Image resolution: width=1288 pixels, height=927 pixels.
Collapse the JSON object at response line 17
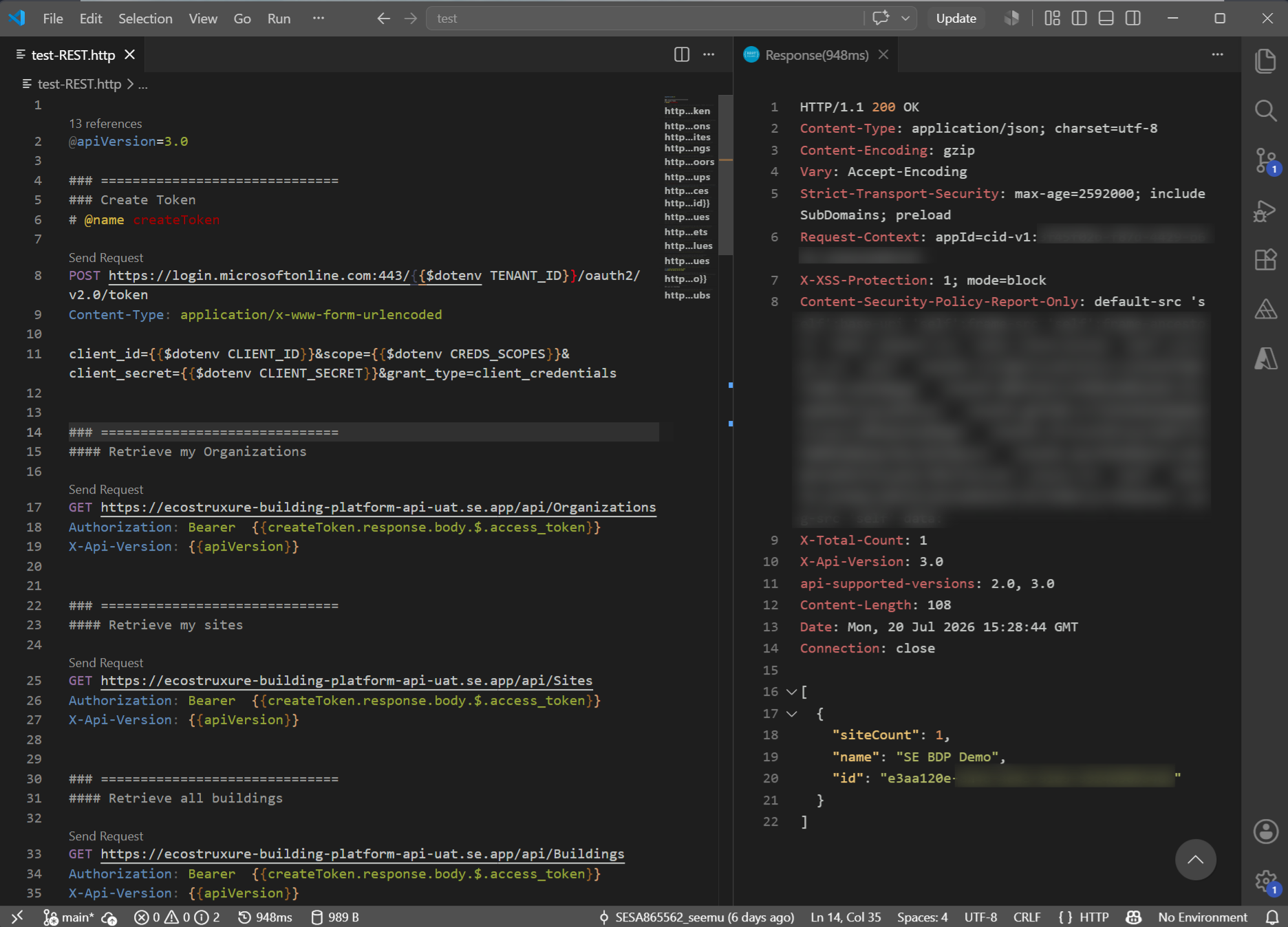pos(791,714)
